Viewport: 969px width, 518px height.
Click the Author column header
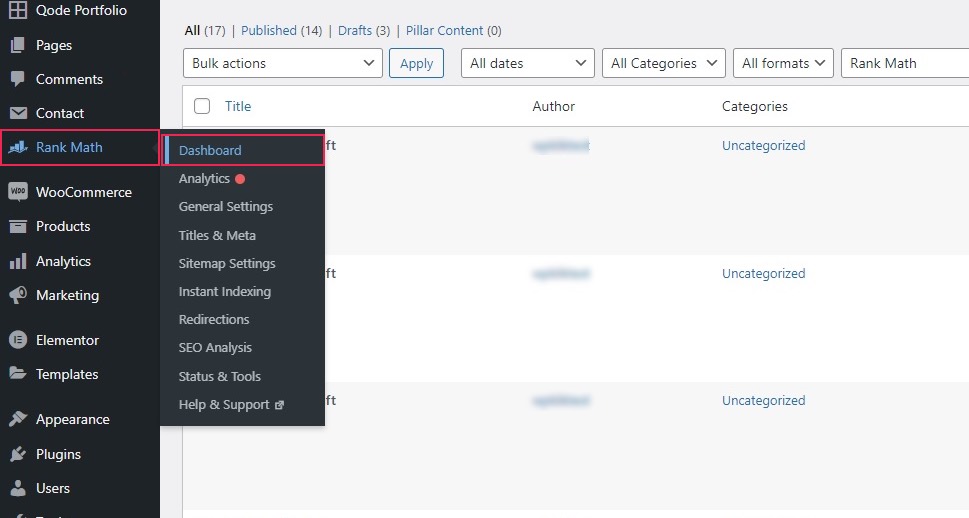[x=554, y=106]
